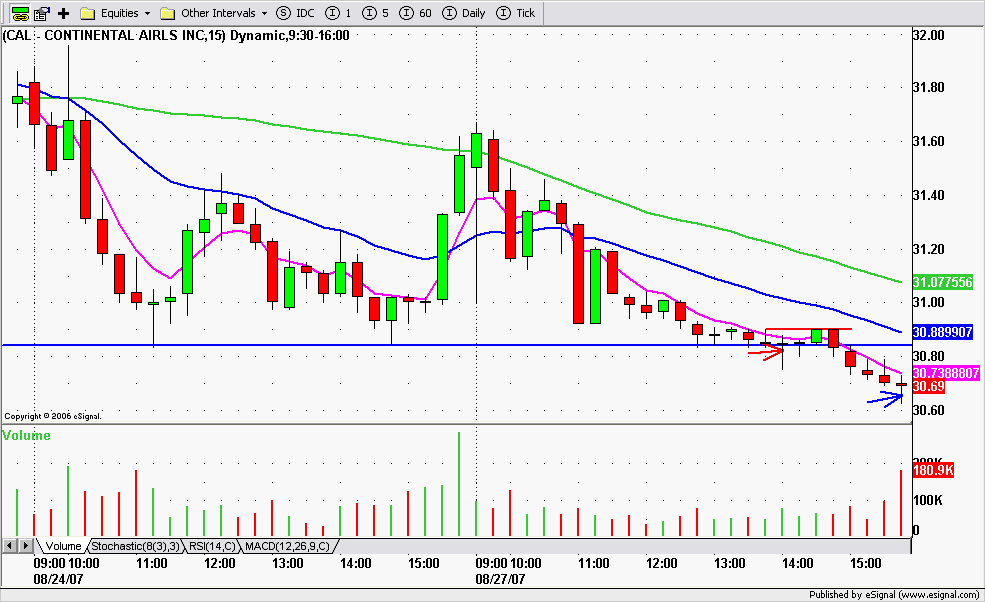Open the MACD(12,26,9,C) tab
The image size is (985, 602).
click(288, 546)
